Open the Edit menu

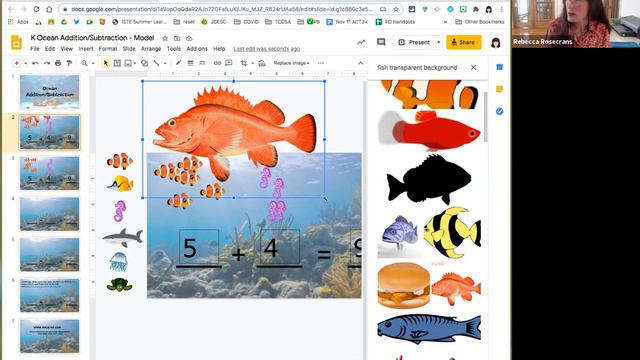point(50,49)
